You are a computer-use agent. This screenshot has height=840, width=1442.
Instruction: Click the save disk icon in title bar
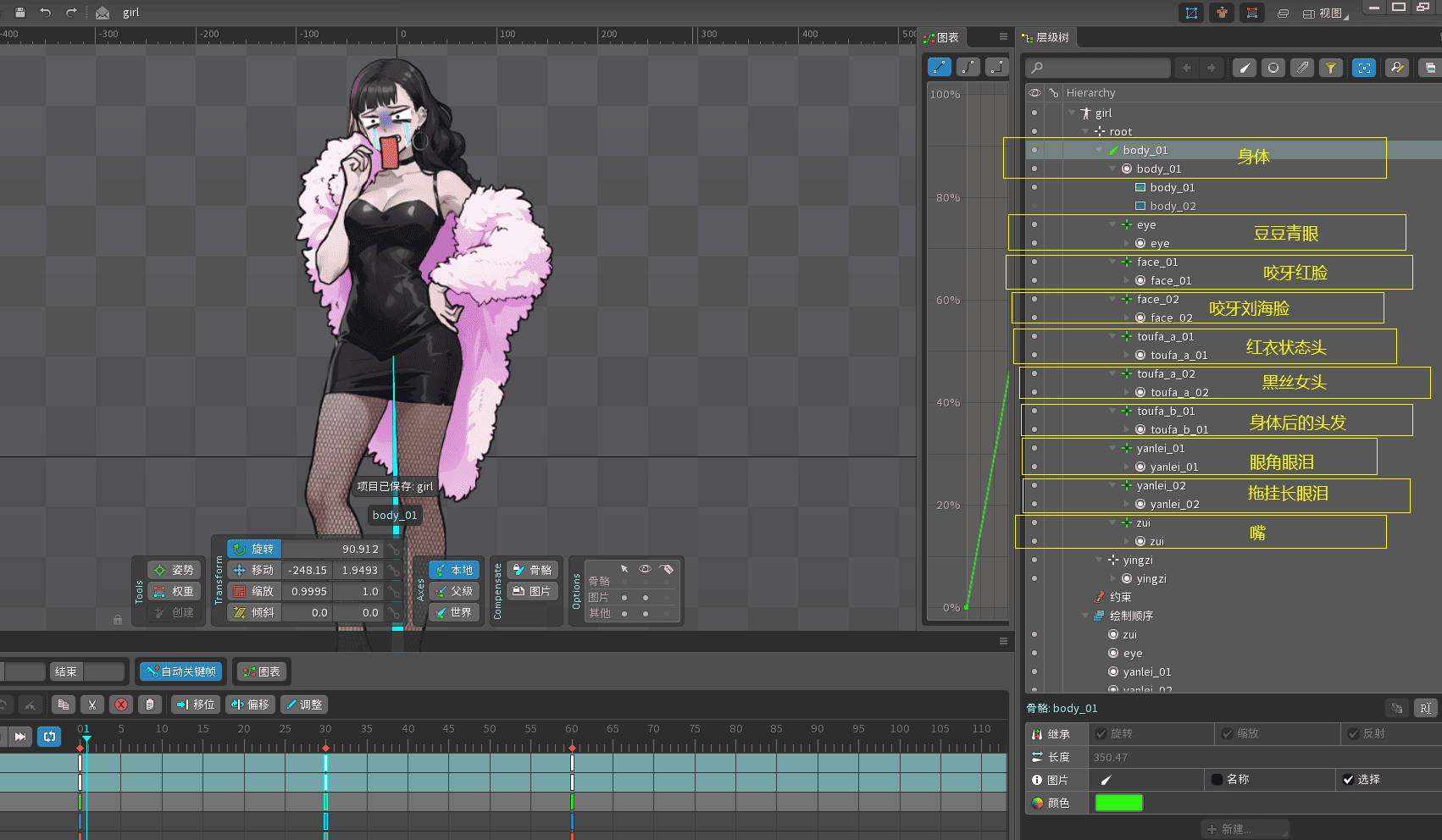click(x=20, y=13)
